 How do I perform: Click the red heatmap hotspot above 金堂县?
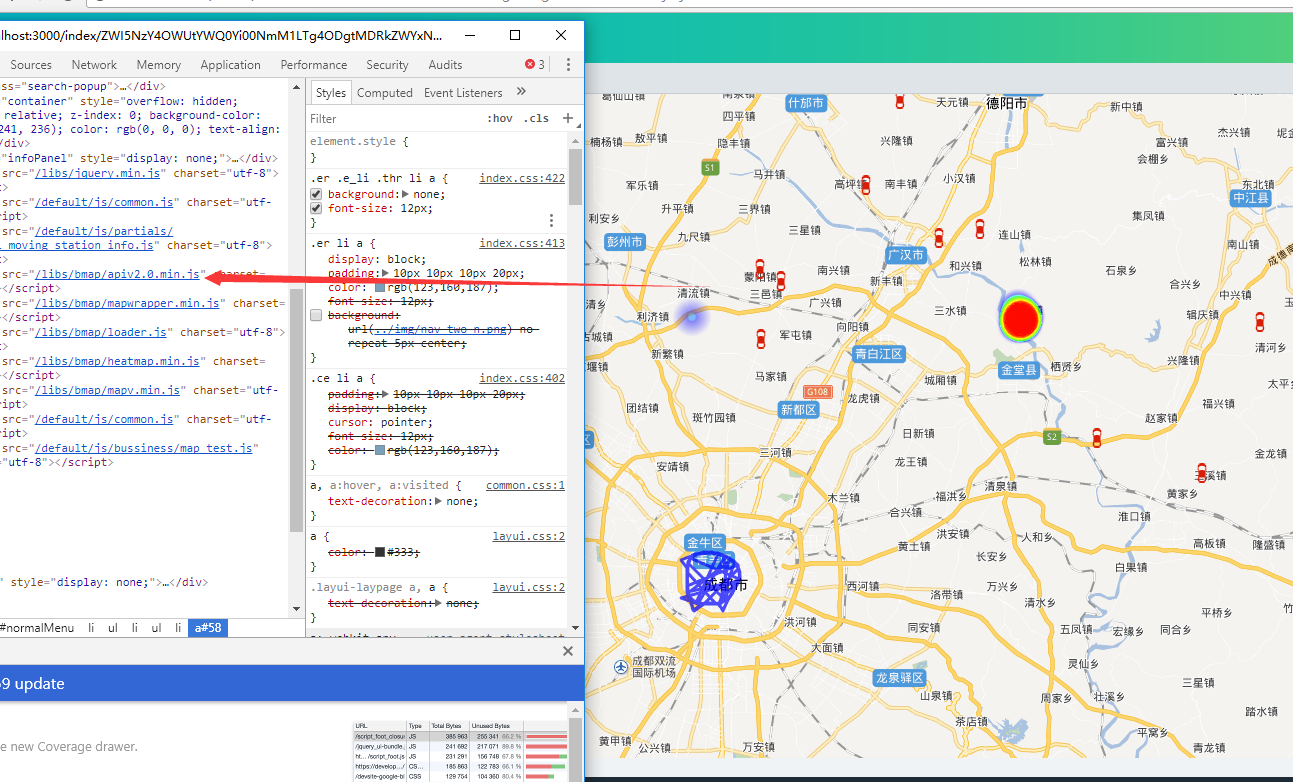click(x=1020, y=318)
